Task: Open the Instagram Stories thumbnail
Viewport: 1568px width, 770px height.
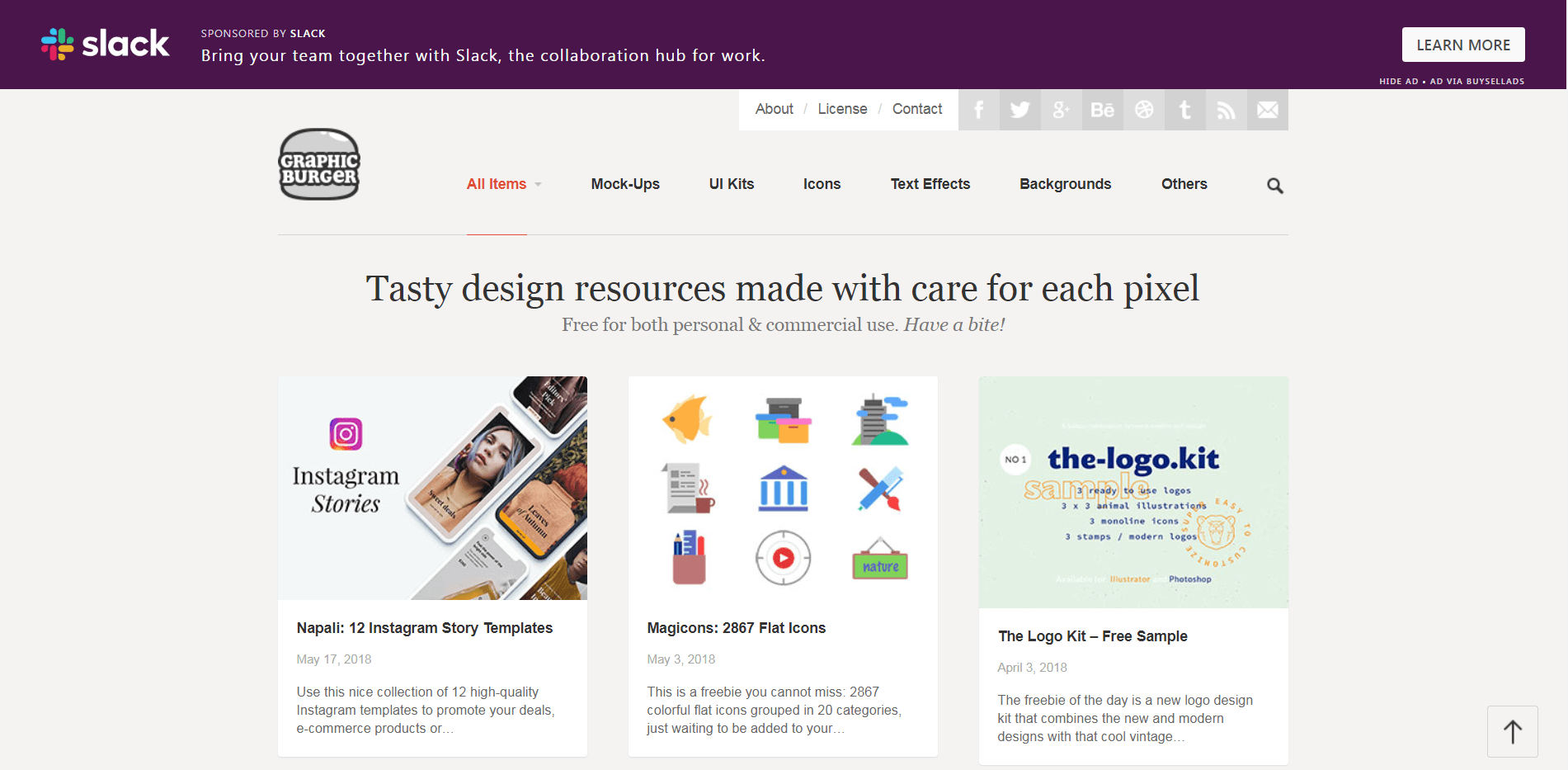Action: [x=432, y=488]
